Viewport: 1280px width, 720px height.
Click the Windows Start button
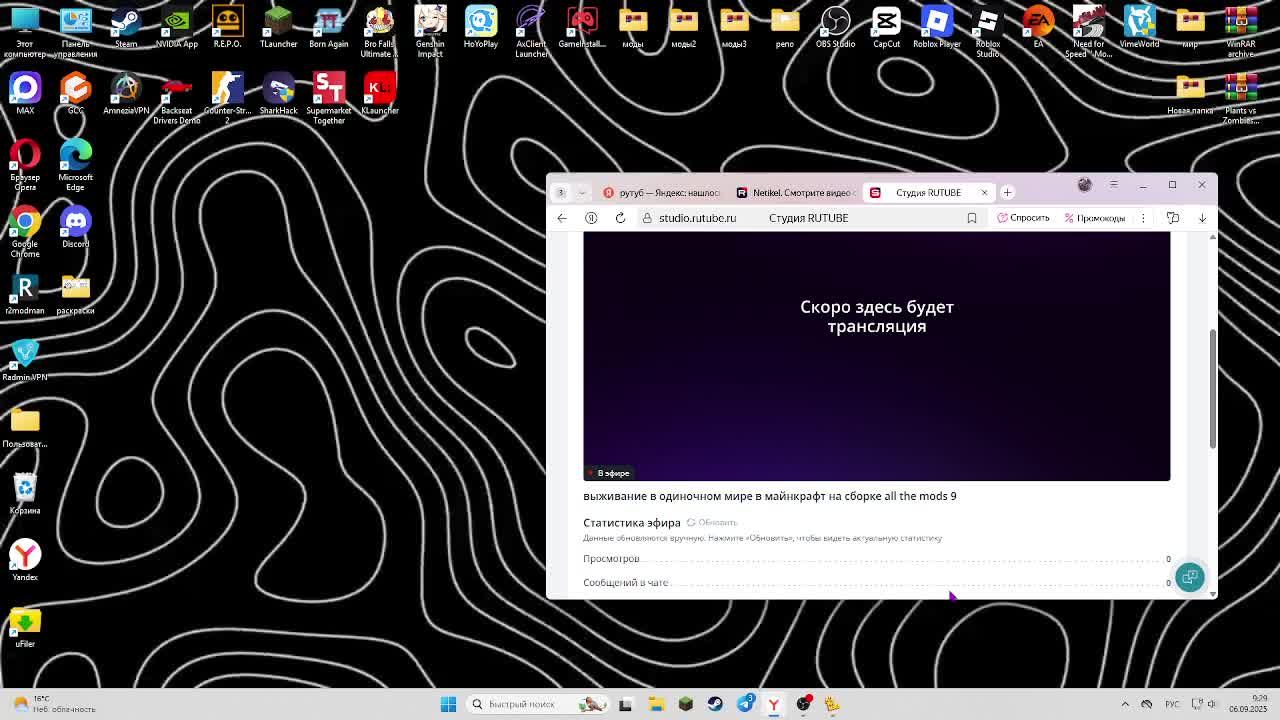(x=448, y=704)
